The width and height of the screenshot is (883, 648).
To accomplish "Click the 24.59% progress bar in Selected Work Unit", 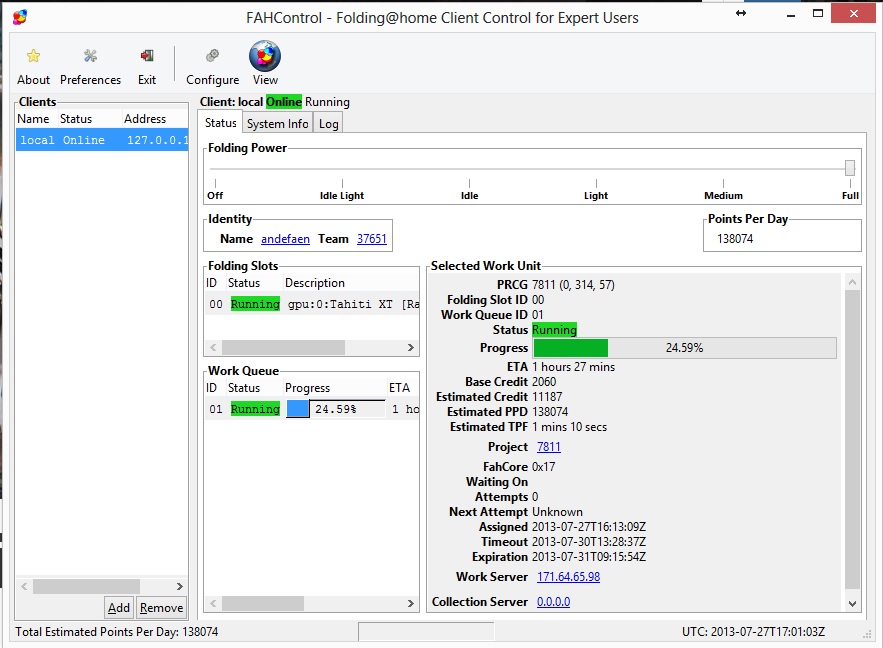I will click(685, 348).
